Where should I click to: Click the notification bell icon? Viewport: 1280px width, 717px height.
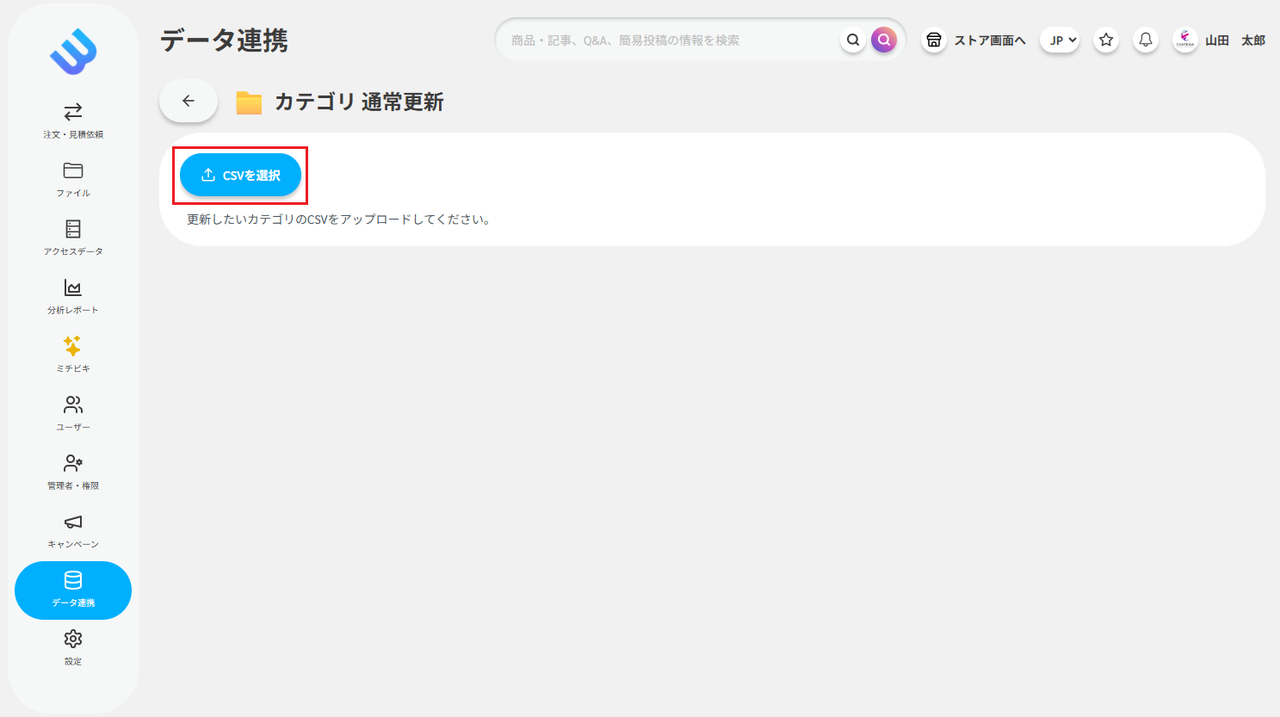pos(1145,39)
